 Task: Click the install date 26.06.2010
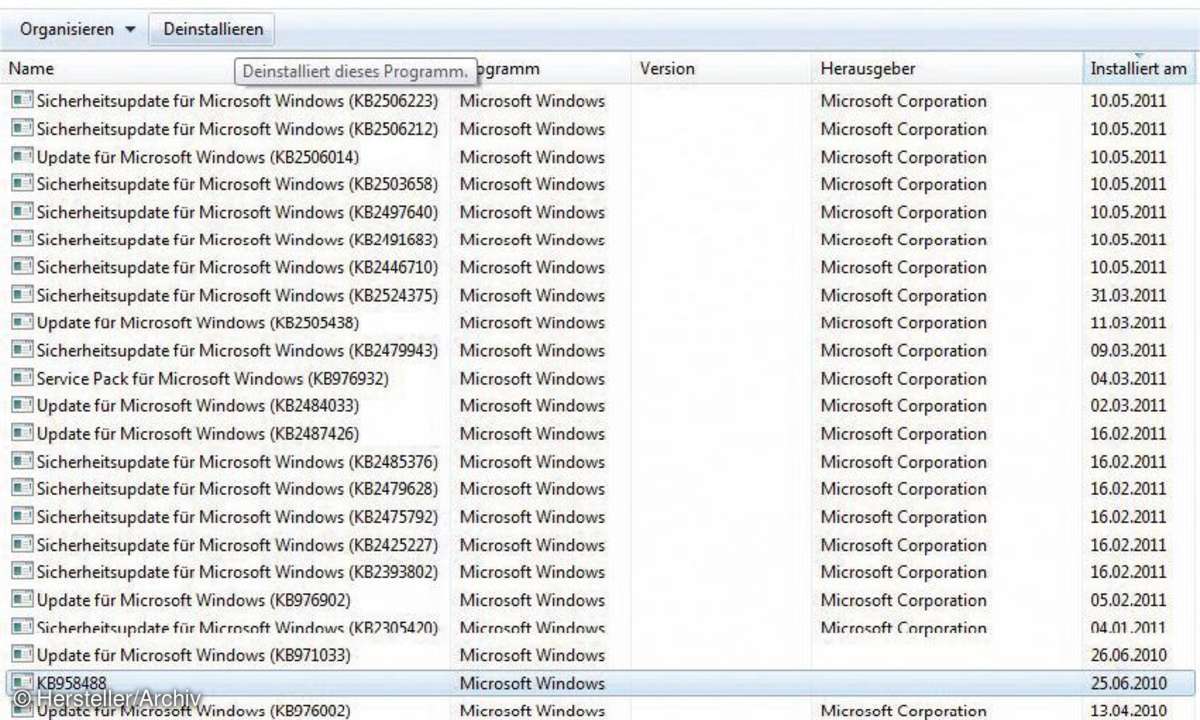pyautogui.click(x=1128, y=655)
